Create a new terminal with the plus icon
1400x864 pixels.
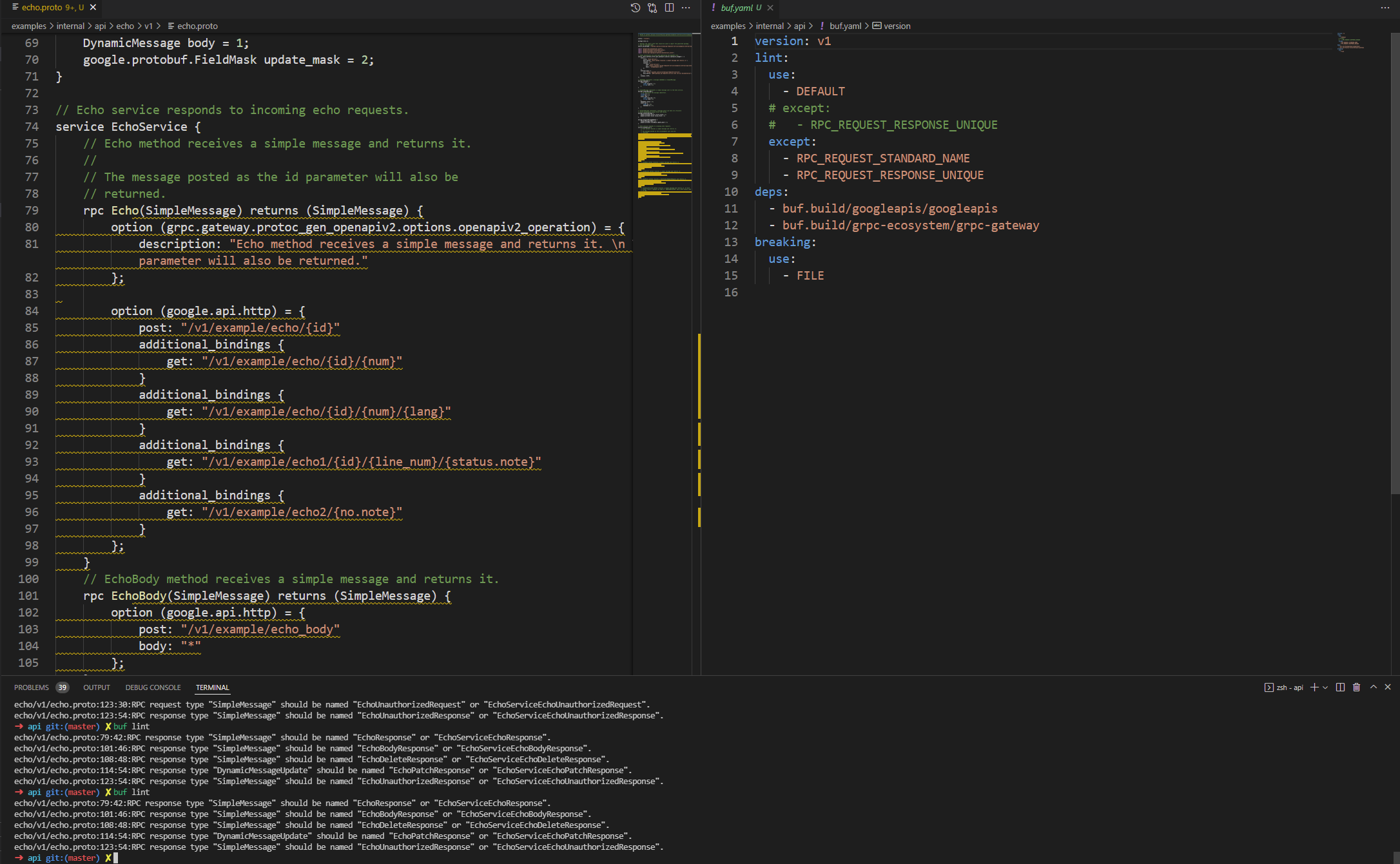click(x=1313, y=687)
